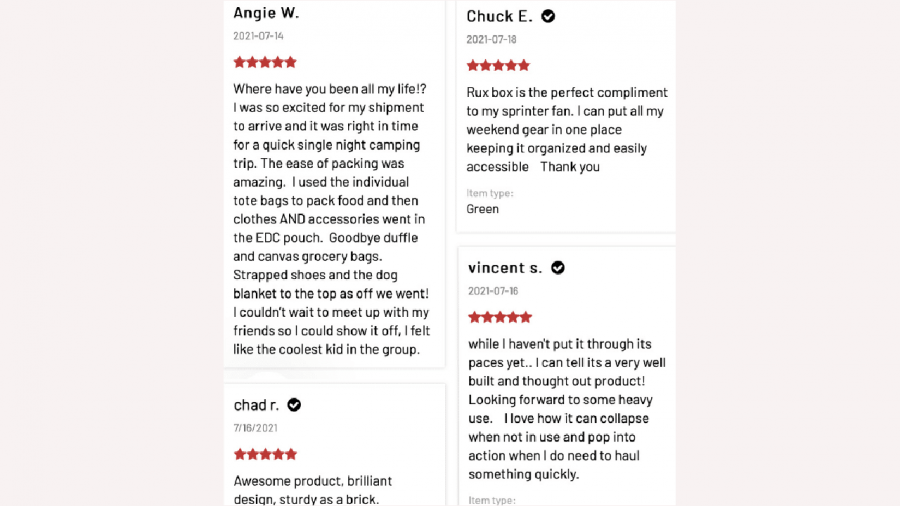Click the verified badge beside Chuck E.
Screen dimensions: 900x506
(x=548, y=16)
